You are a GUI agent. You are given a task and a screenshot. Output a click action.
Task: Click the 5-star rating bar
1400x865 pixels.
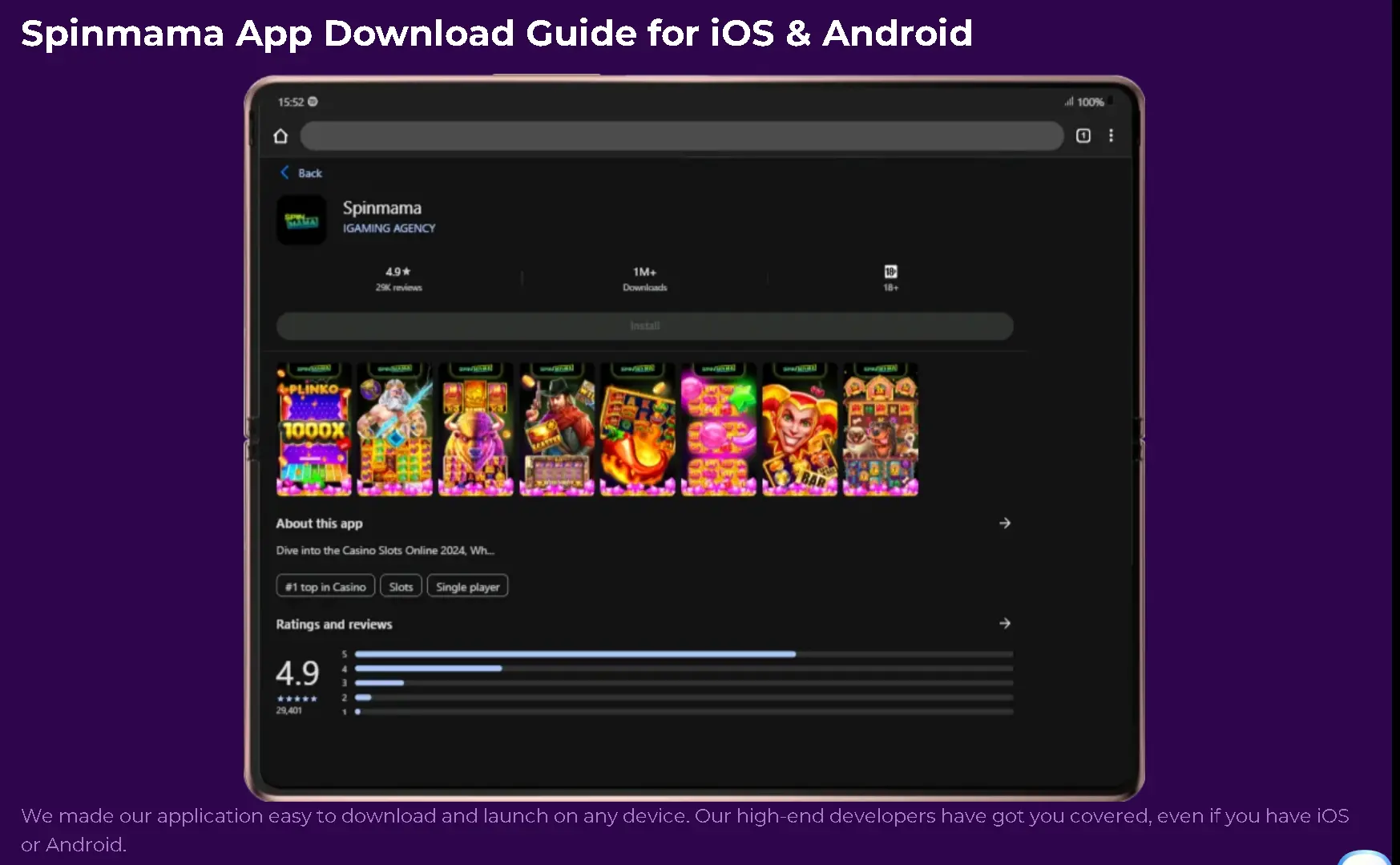(x=684, y=654)
